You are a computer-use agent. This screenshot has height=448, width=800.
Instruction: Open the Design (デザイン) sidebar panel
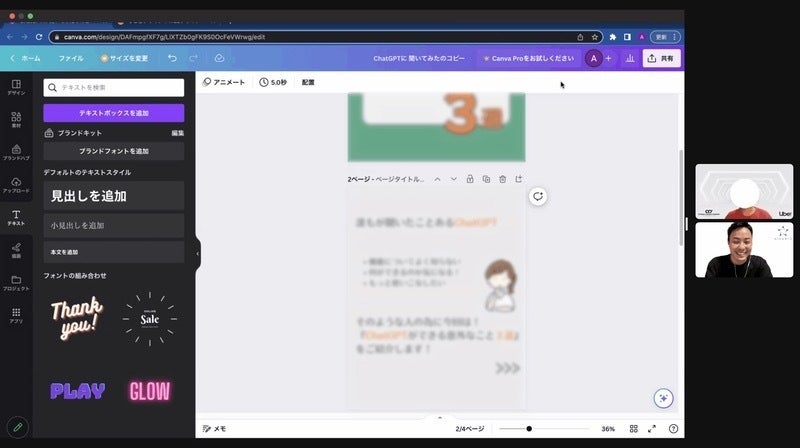[x=16, y=87]
